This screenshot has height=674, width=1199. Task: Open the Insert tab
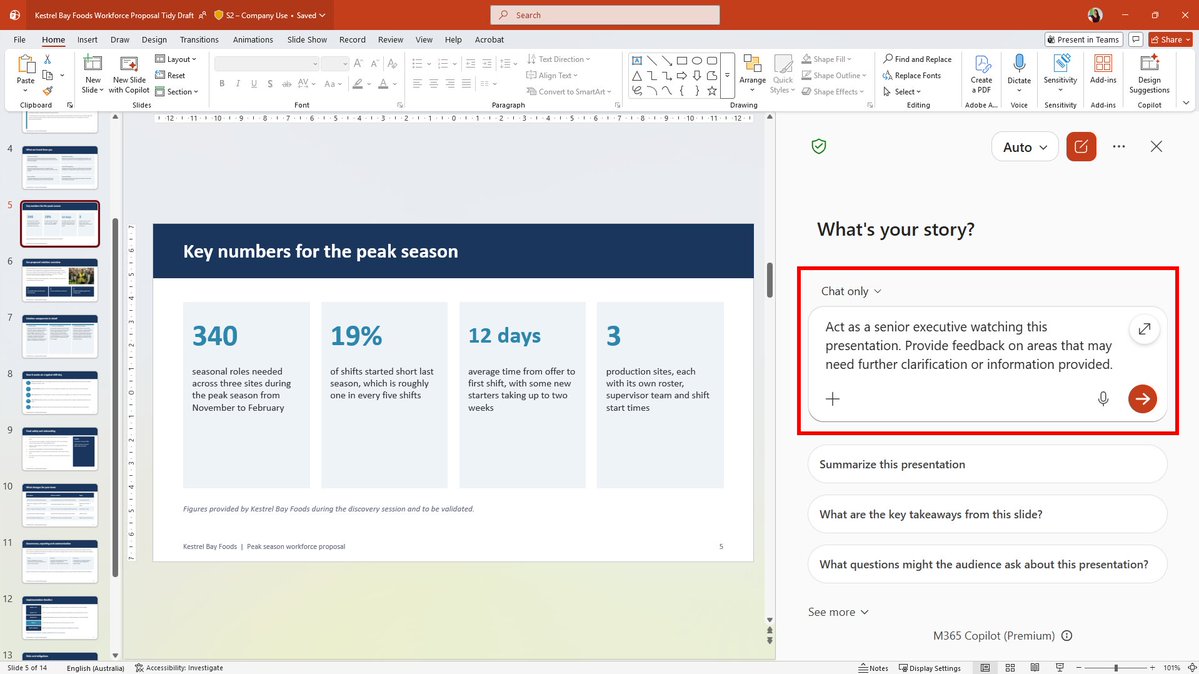(87, 40)
